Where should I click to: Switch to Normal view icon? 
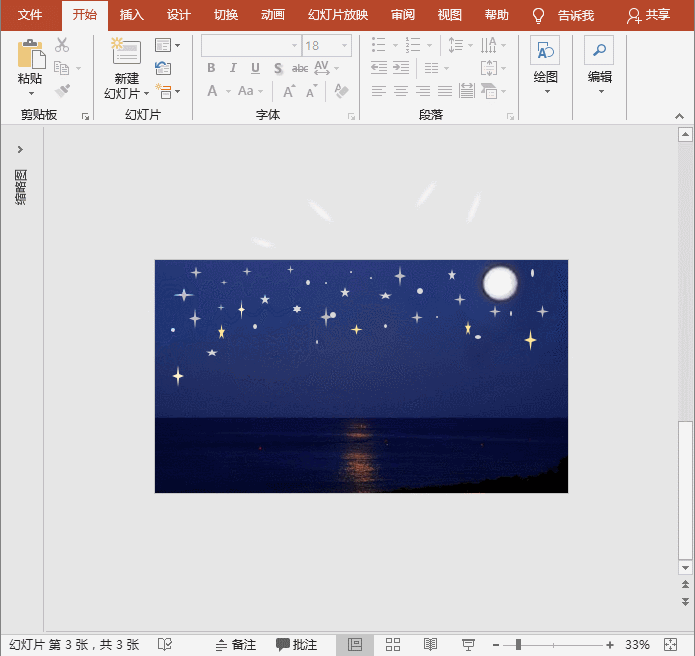pos(355,644)
